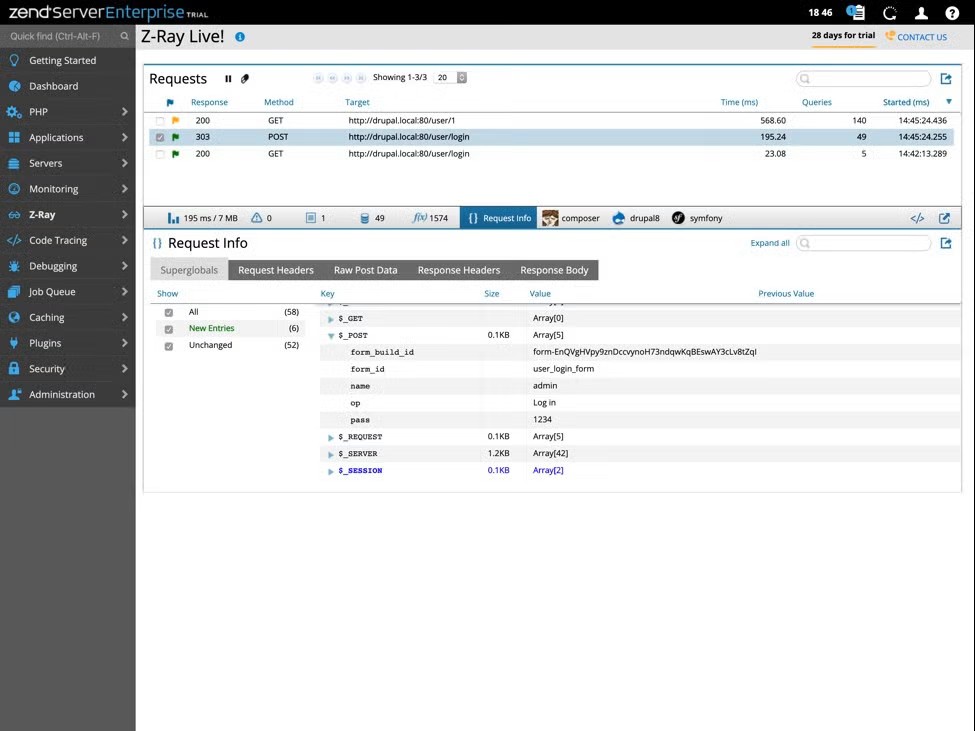Click the quick find search icon
Viewport: 975px width, 731px height.
[124, 36]
